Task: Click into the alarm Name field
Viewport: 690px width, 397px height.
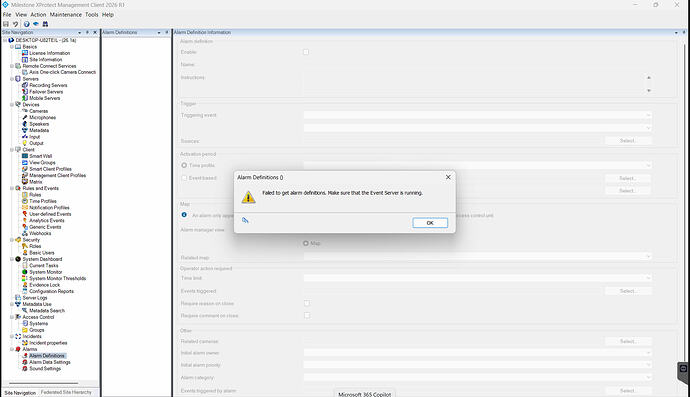Action: click(477, 64)
